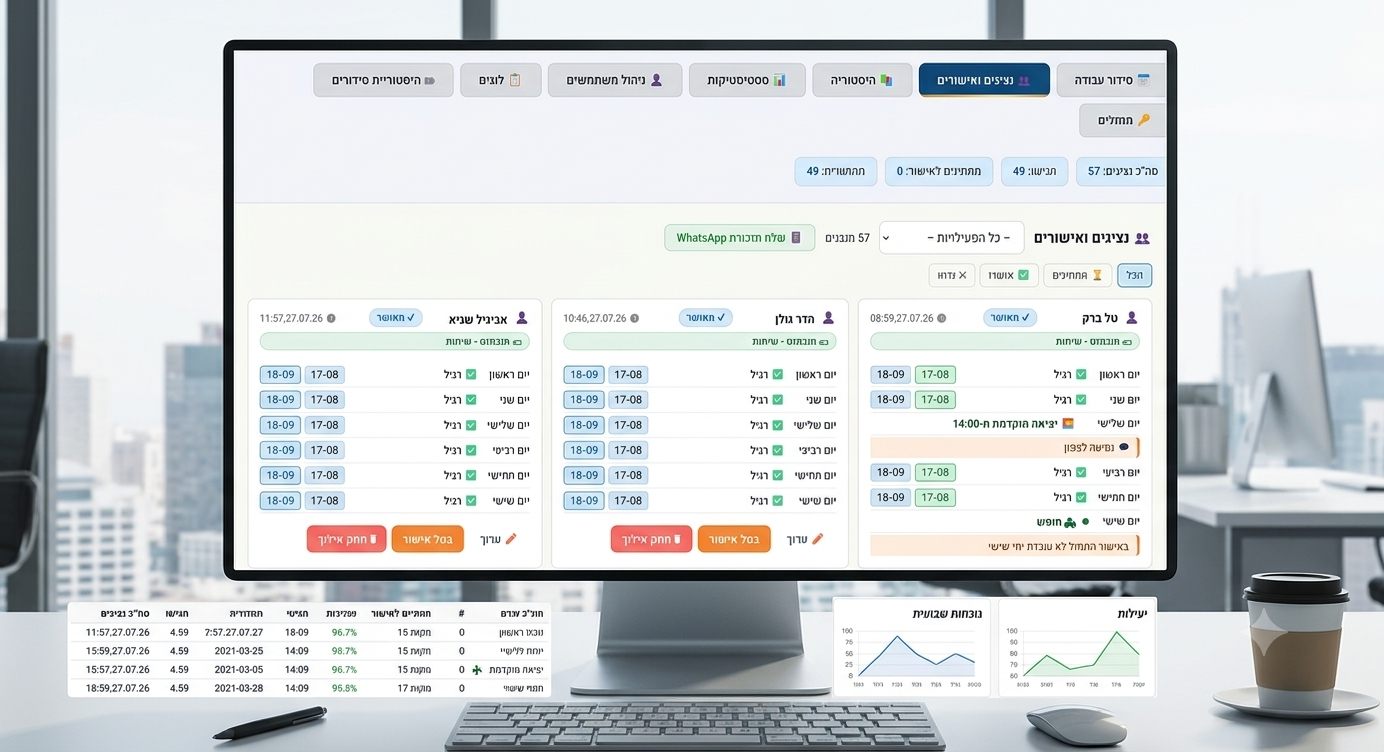1384x752 pixels.
Task: Toggle the יום שישי checkbox in אביגיל שניא's card
Action: point(471,500)
